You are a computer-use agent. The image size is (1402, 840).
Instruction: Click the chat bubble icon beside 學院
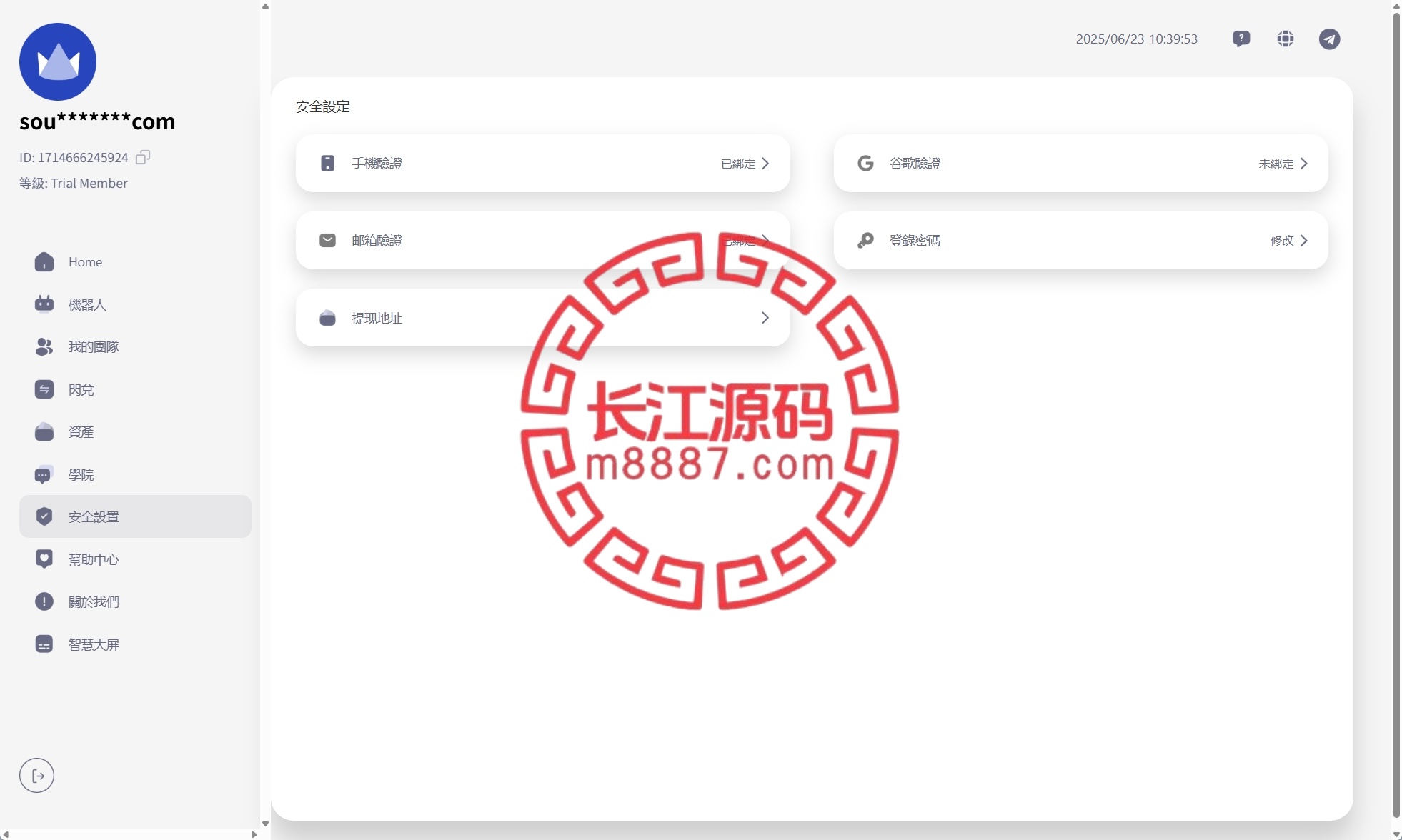tap(44, 474)
